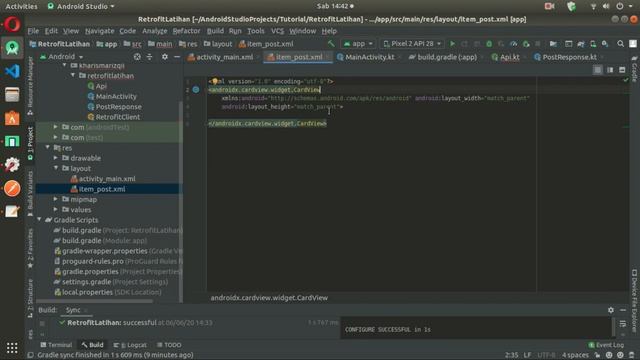640x360 pixels.
Task: Open the Refactor menu
Action: pyautogui.click(x=186, y=31)
